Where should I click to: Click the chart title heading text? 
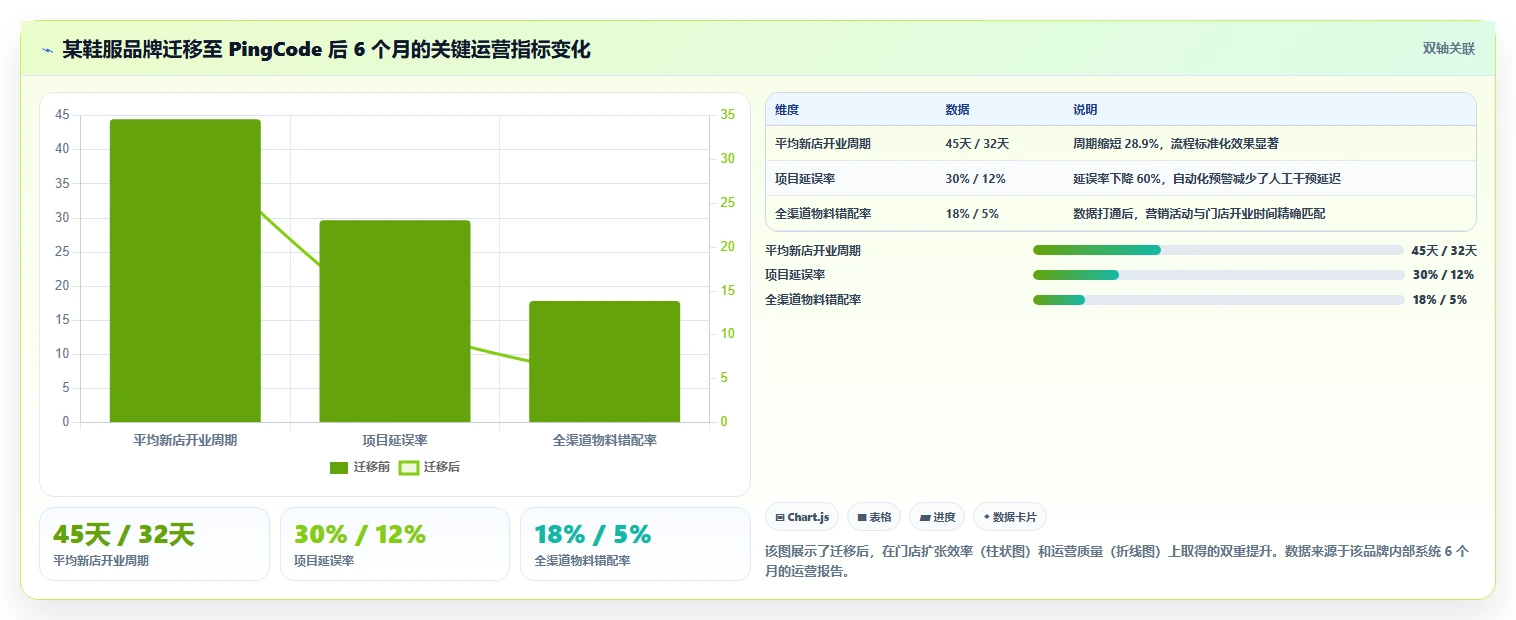click(327, 49)
